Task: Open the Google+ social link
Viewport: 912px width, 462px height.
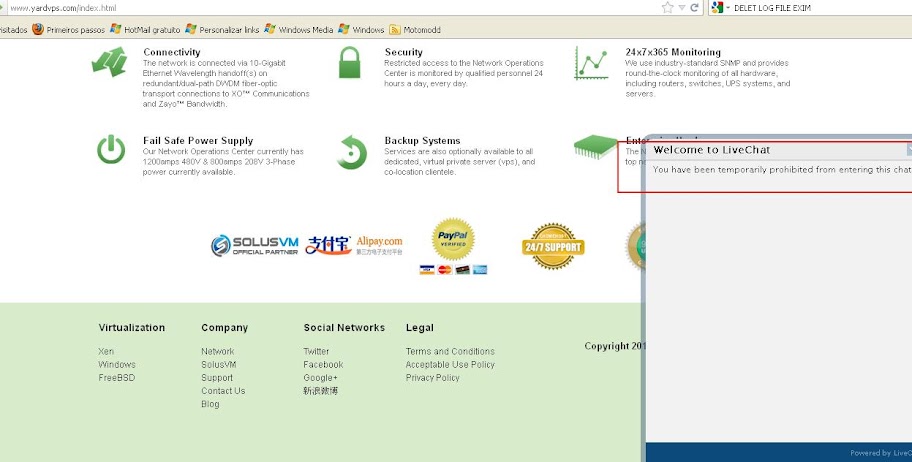Action: click(320, 378)
